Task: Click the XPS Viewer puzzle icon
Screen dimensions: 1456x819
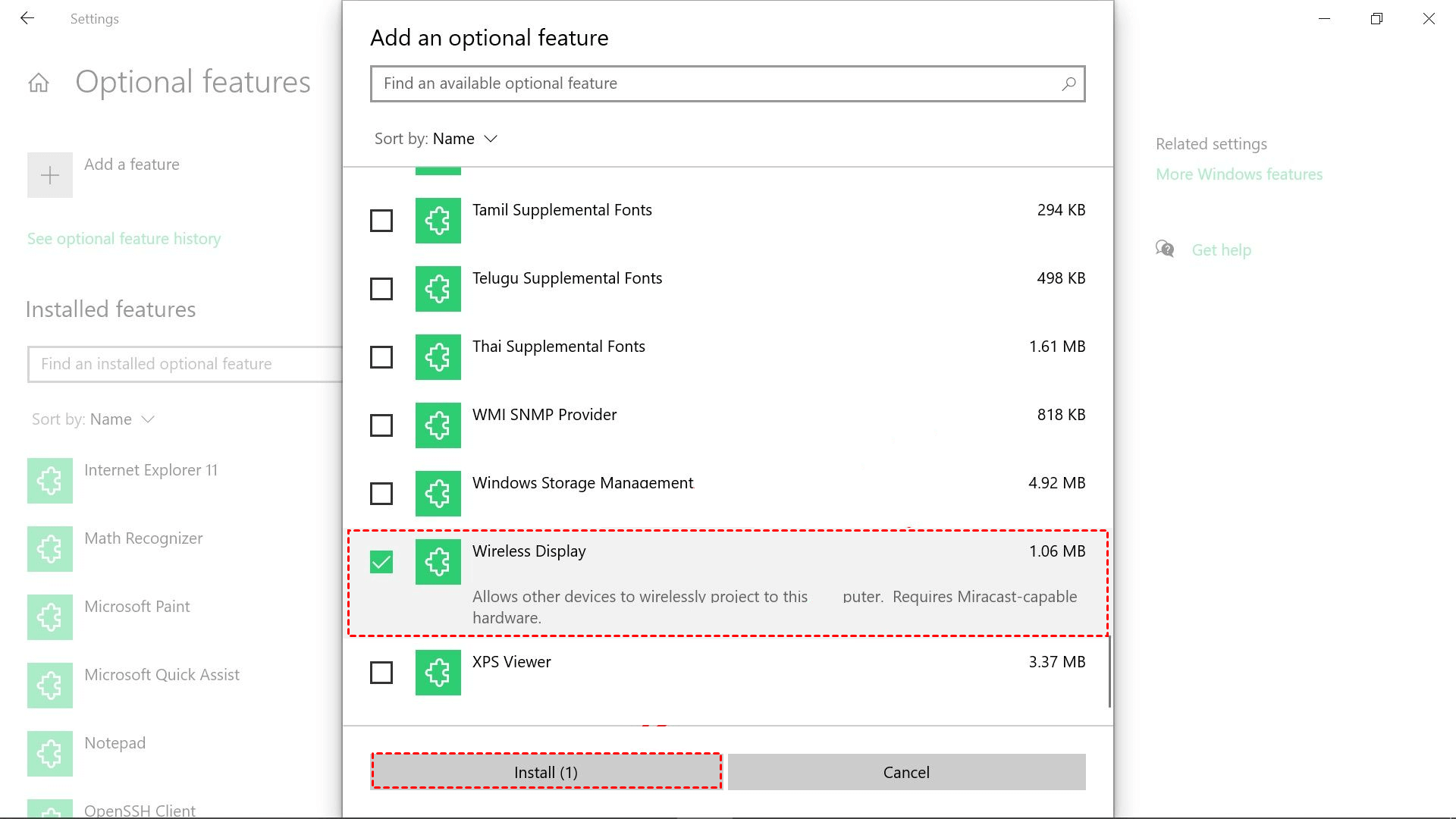Action: (438, 673)
